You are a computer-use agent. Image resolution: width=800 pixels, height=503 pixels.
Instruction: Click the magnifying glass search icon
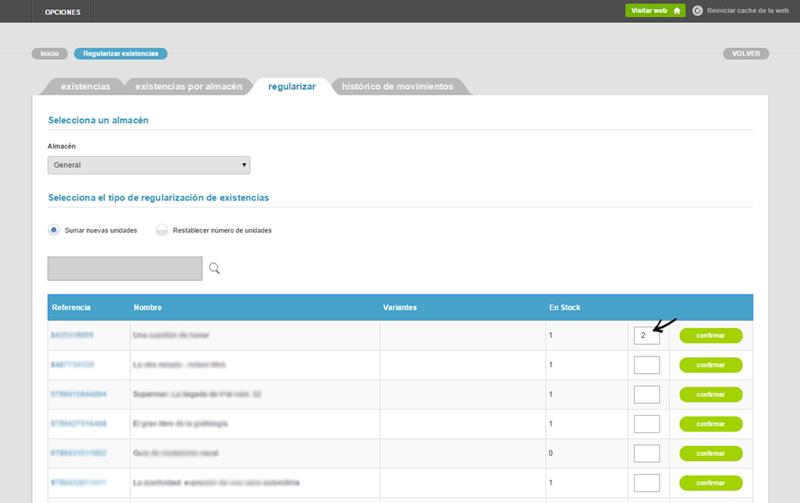(x=214, y=268)
